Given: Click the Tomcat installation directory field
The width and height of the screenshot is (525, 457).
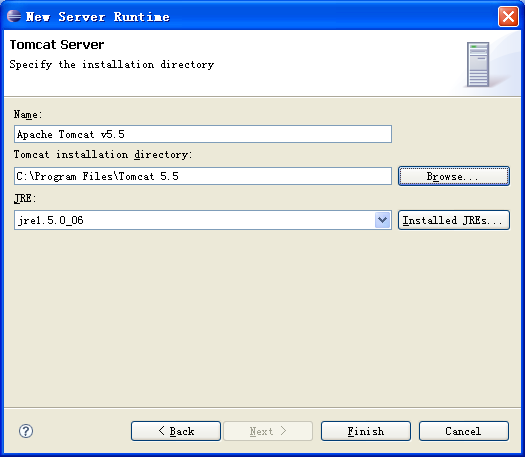Looking at the screenshot, I should coord(203,176).
